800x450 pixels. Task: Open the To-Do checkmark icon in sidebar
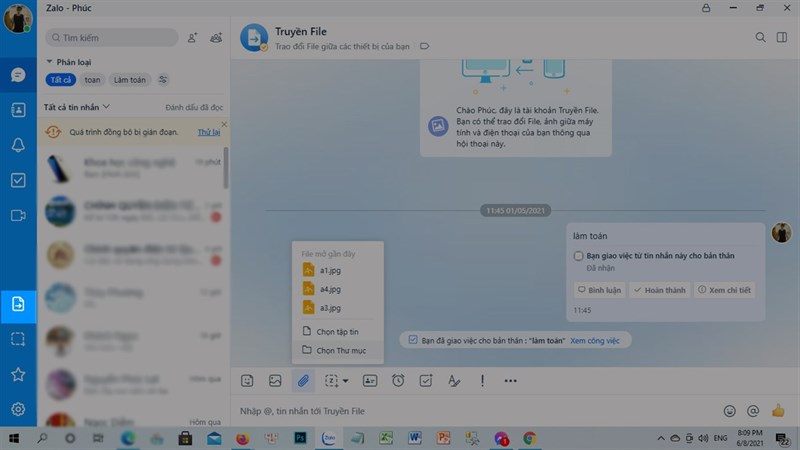pos(18,180)
